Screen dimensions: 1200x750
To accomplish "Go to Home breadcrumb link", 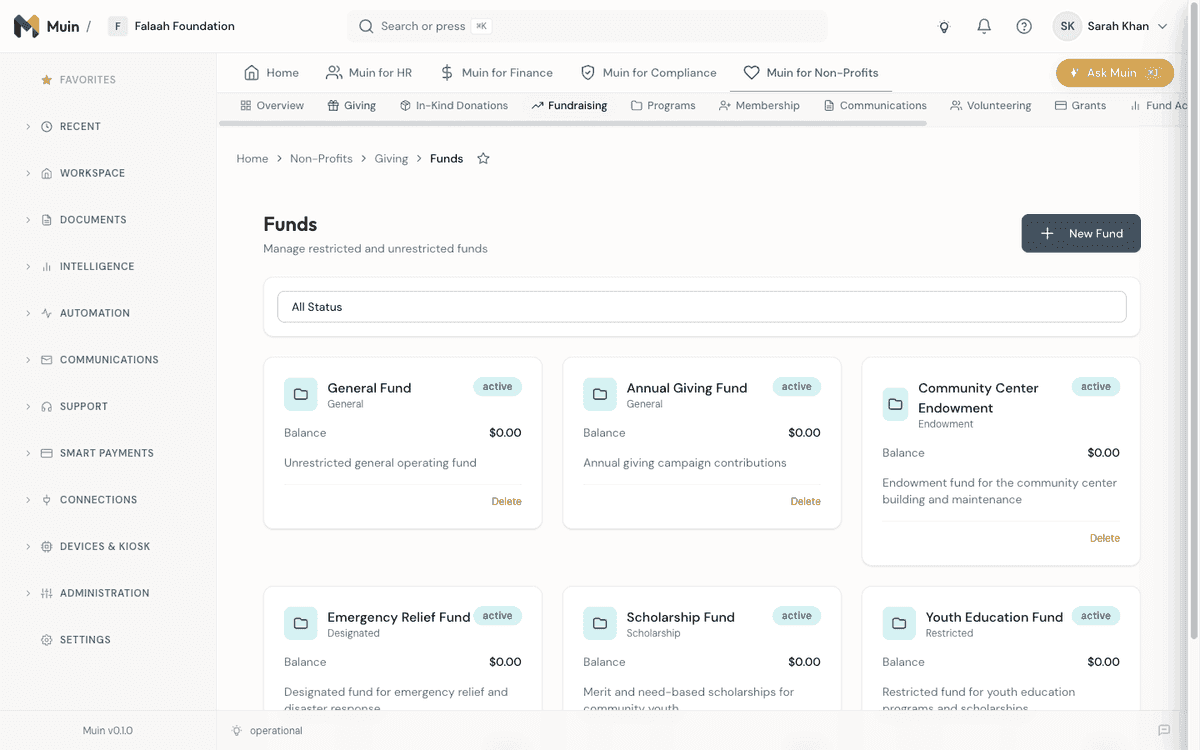I will 252,159.
